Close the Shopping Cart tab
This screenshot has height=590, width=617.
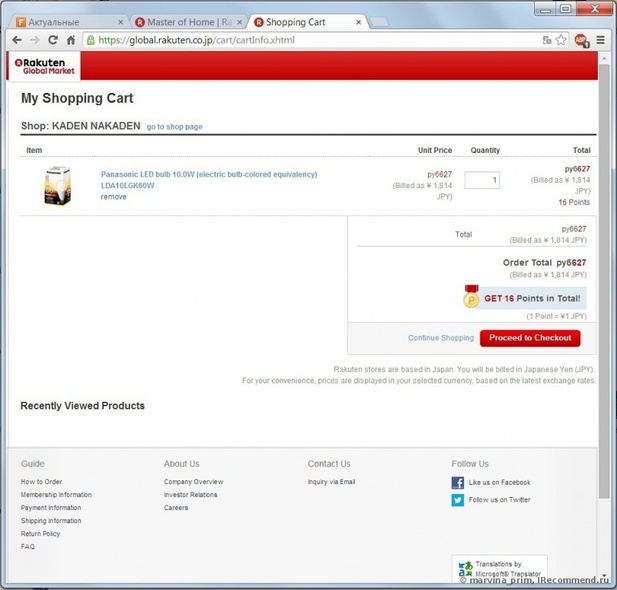(358, 22)
